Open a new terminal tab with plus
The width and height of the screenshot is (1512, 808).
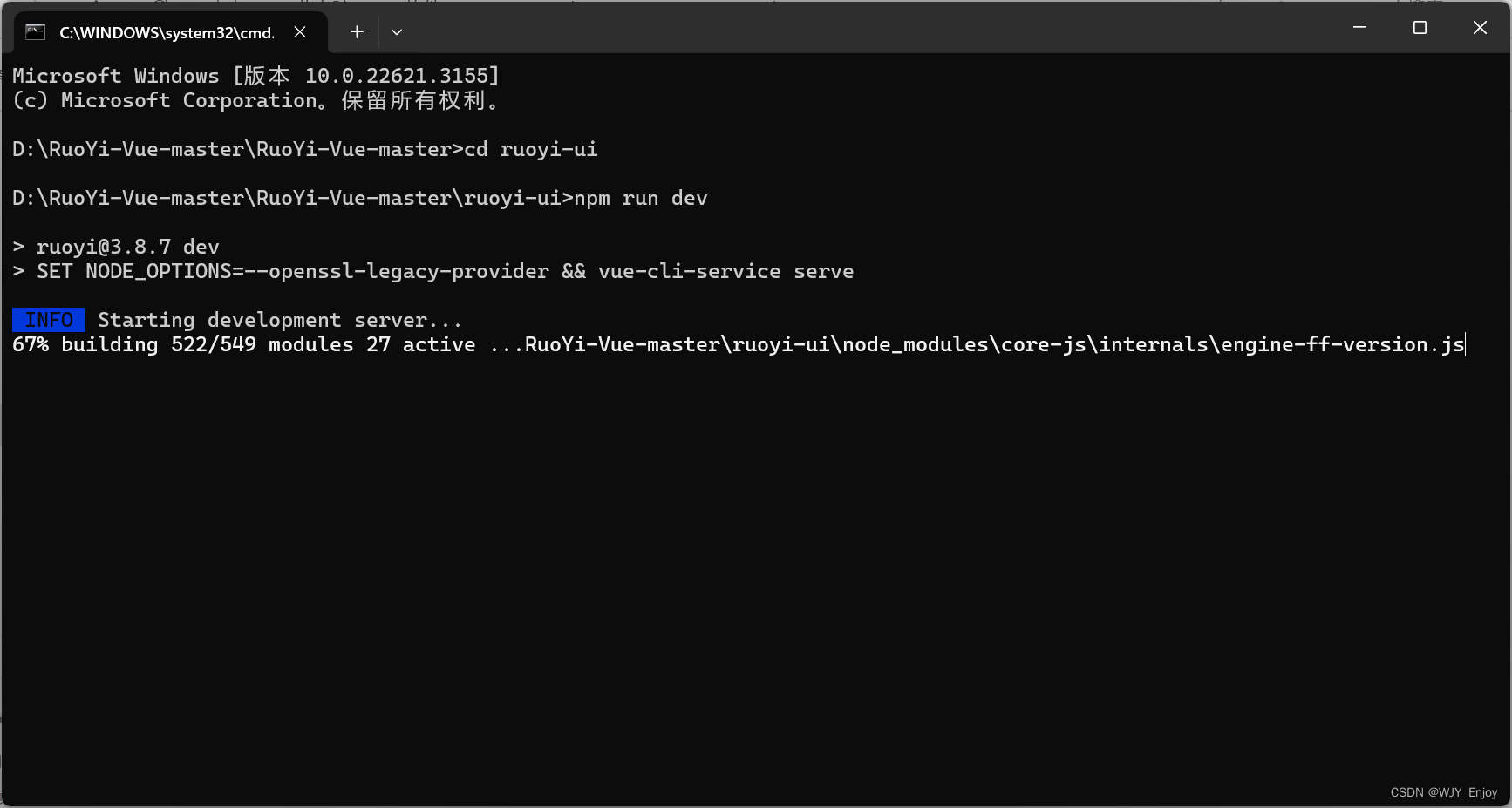357,32
